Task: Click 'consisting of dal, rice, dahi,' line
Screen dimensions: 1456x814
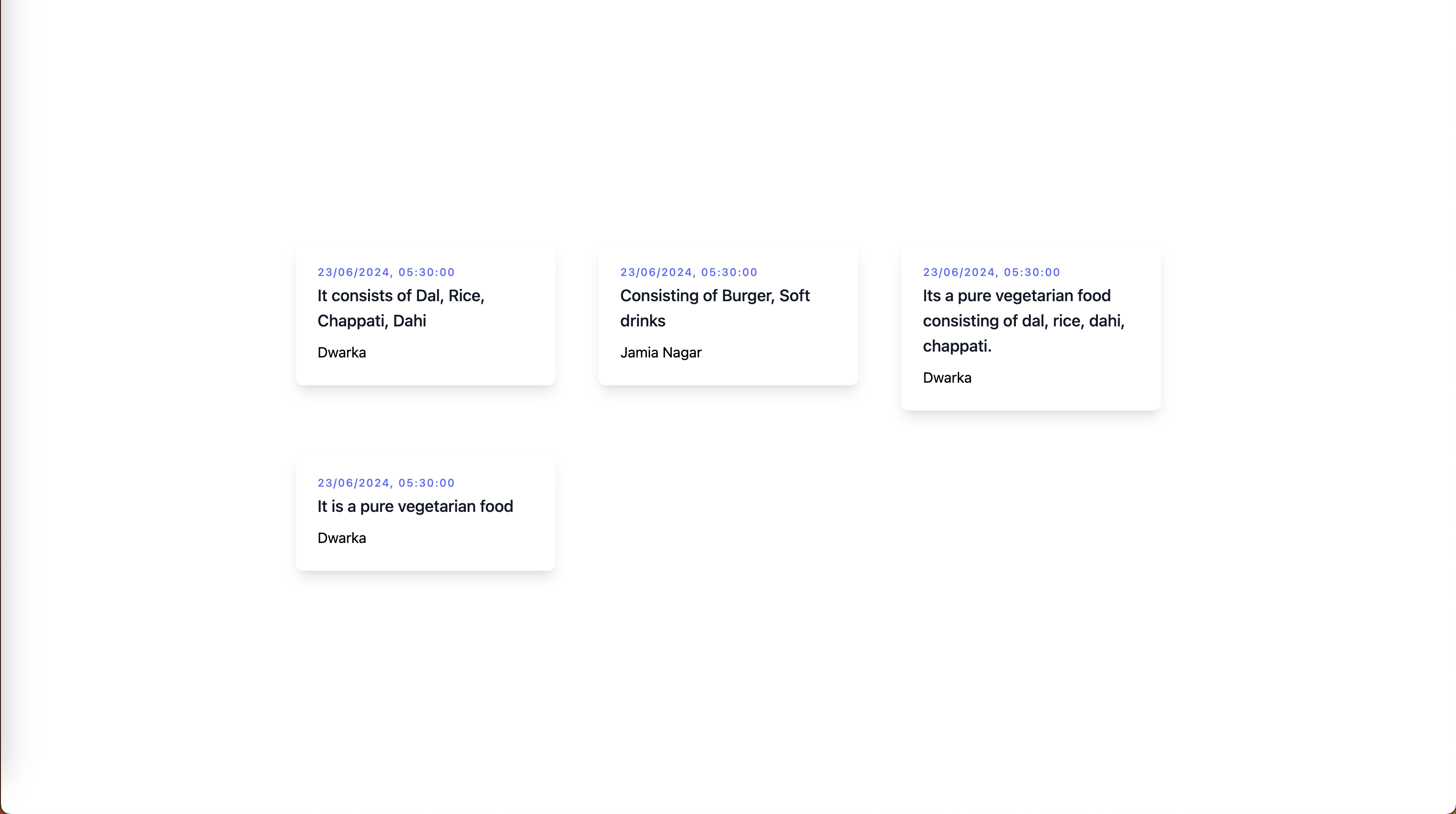Action: click(x=1023, y=321)
